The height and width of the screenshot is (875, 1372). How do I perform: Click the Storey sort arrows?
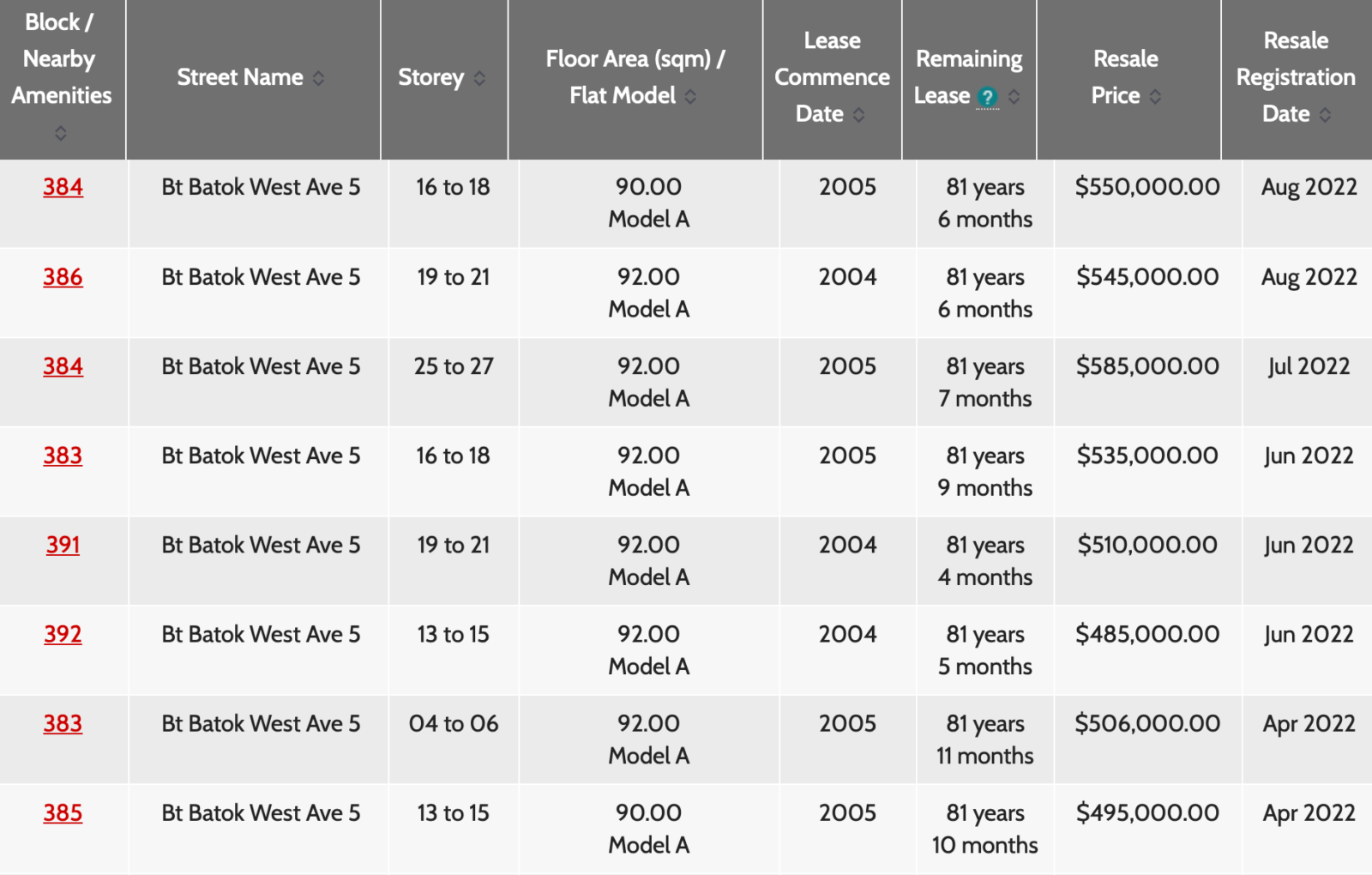(x=479, y=78)
